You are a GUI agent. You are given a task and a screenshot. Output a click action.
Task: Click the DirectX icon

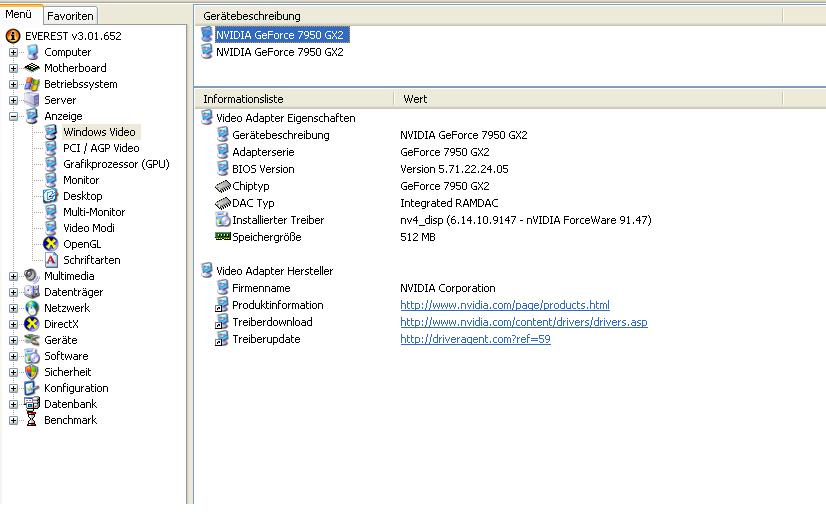click(32, 324)
